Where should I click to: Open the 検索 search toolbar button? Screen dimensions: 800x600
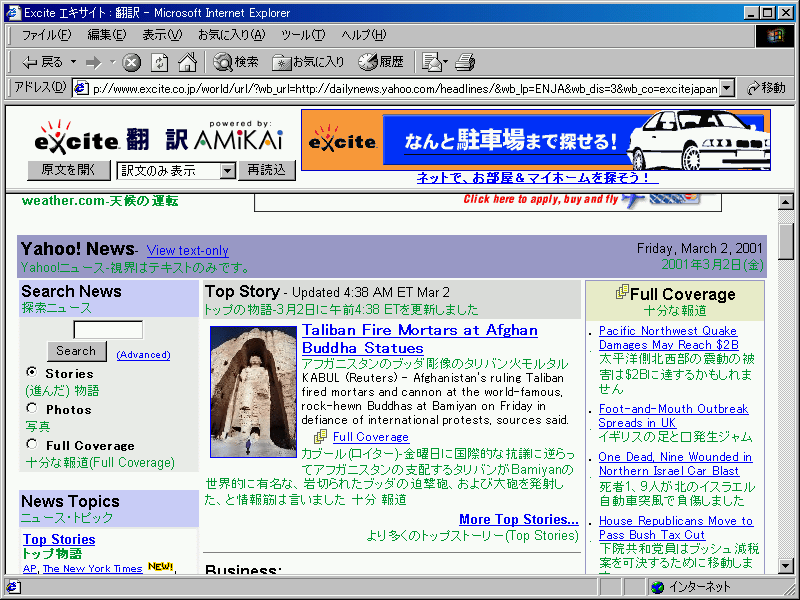(x=236, y=62)
